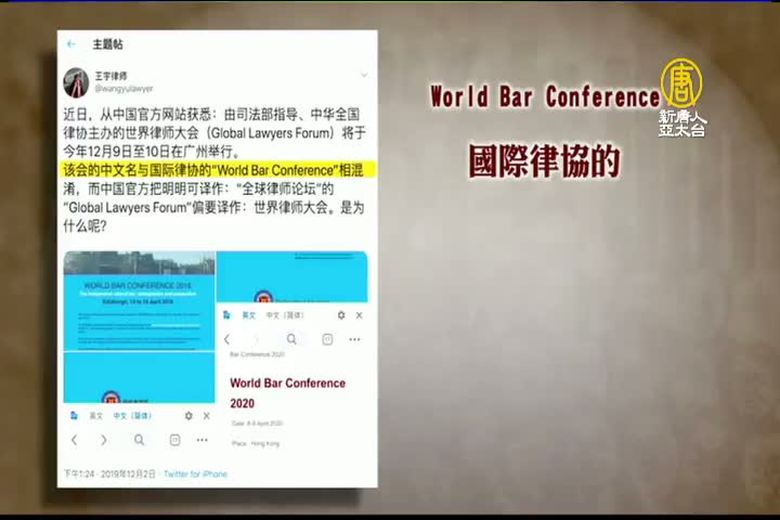Open the 王宇律师 display name
Screen dimensions: 780x520
(111, 76)
